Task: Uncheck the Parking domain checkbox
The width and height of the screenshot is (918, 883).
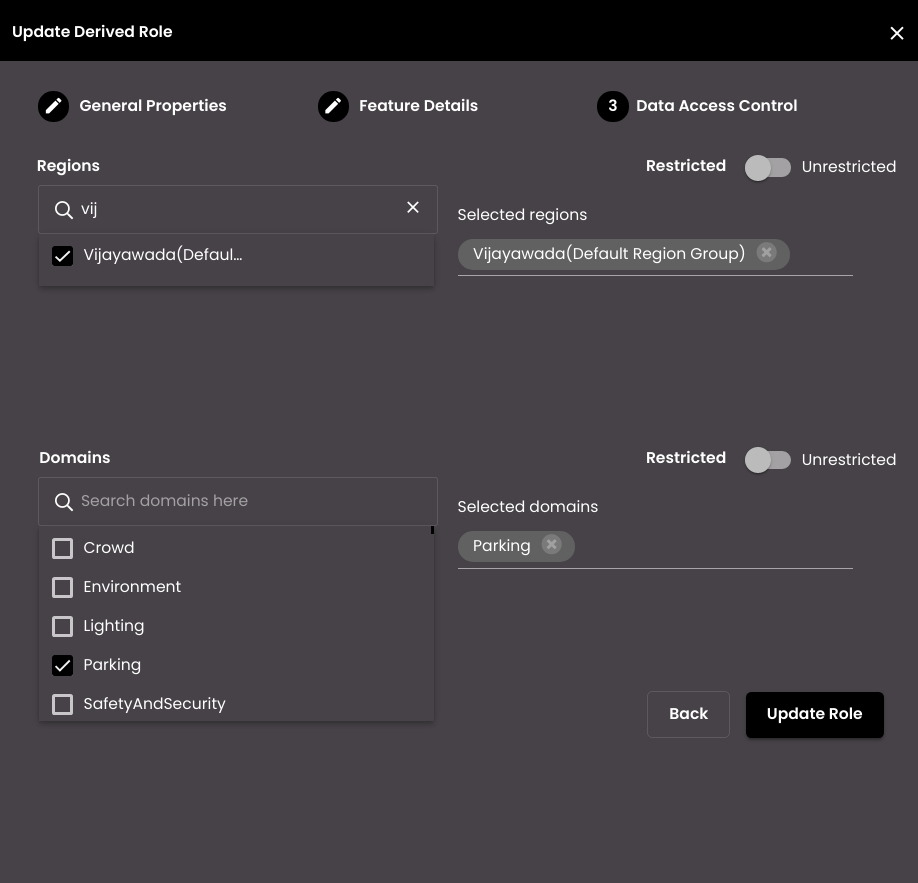Action: point(63,666)
